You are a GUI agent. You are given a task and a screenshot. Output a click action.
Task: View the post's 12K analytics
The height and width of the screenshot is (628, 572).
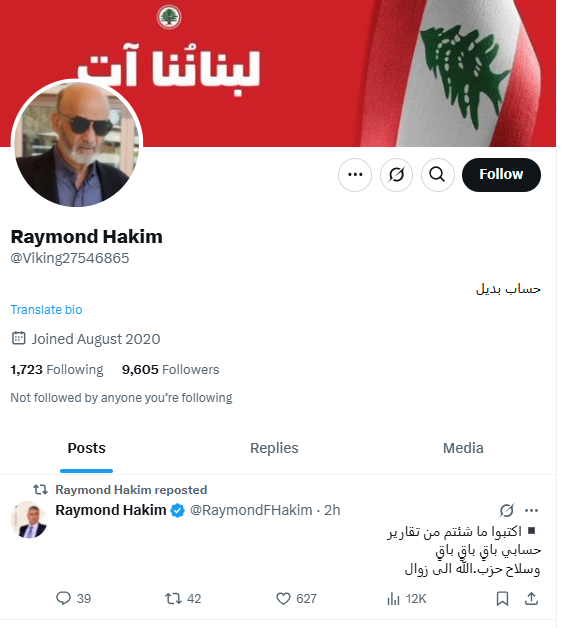(406, 598)
